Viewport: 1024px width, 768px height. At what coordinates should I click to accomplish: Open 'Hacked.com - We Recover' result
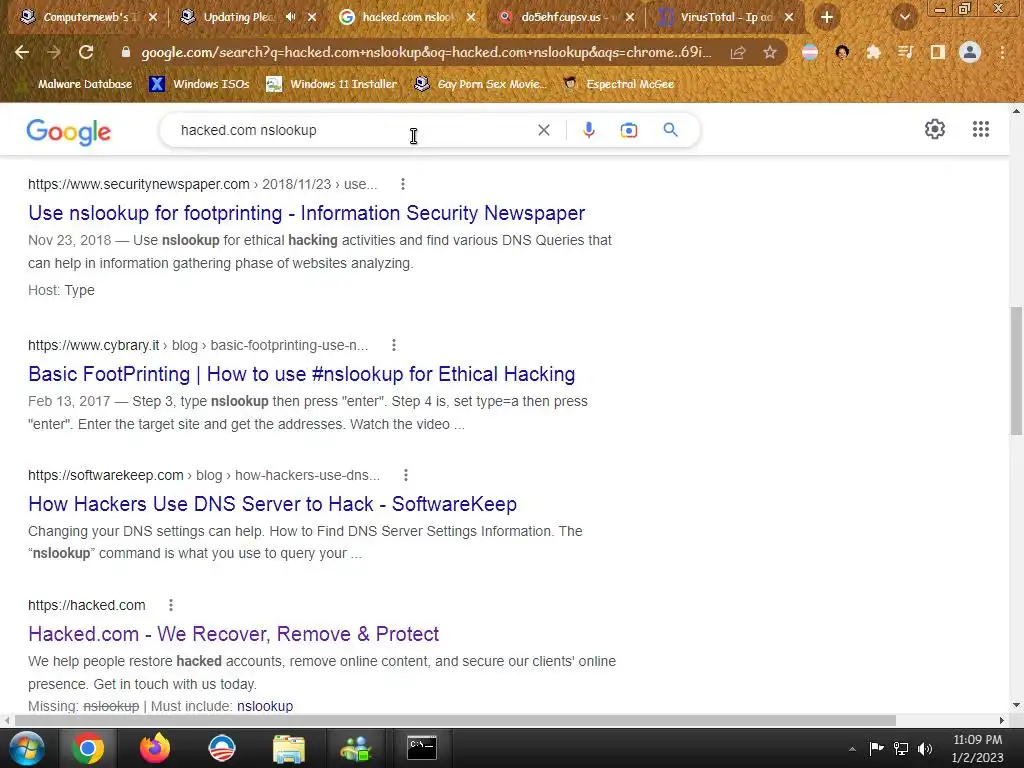[234, 634]
